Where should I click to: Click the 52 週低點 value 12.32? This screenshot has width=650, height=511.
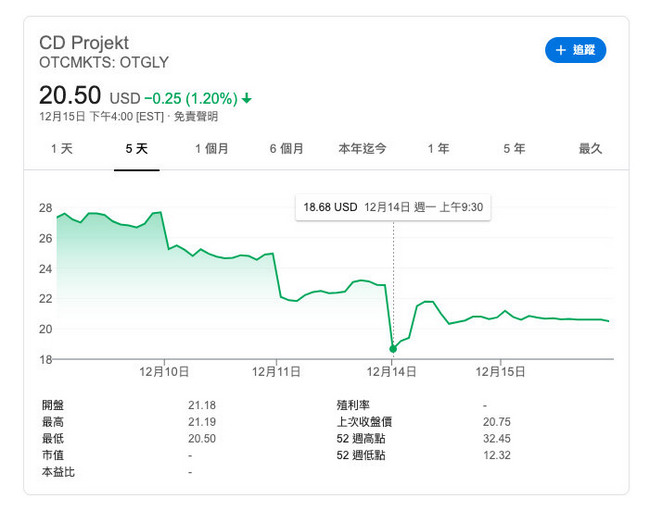(x=497, y=455)
